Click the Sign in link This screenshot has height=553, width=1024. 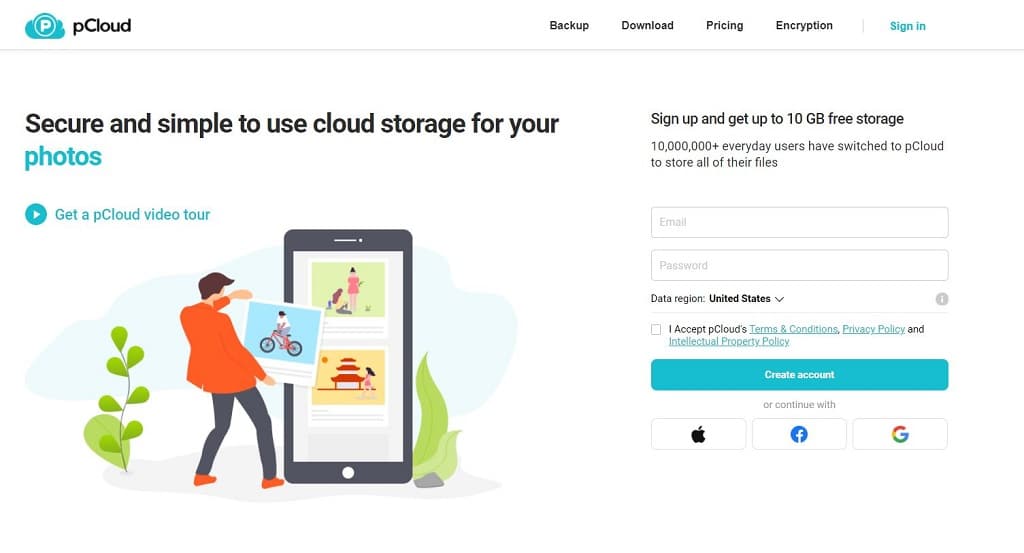907,26
